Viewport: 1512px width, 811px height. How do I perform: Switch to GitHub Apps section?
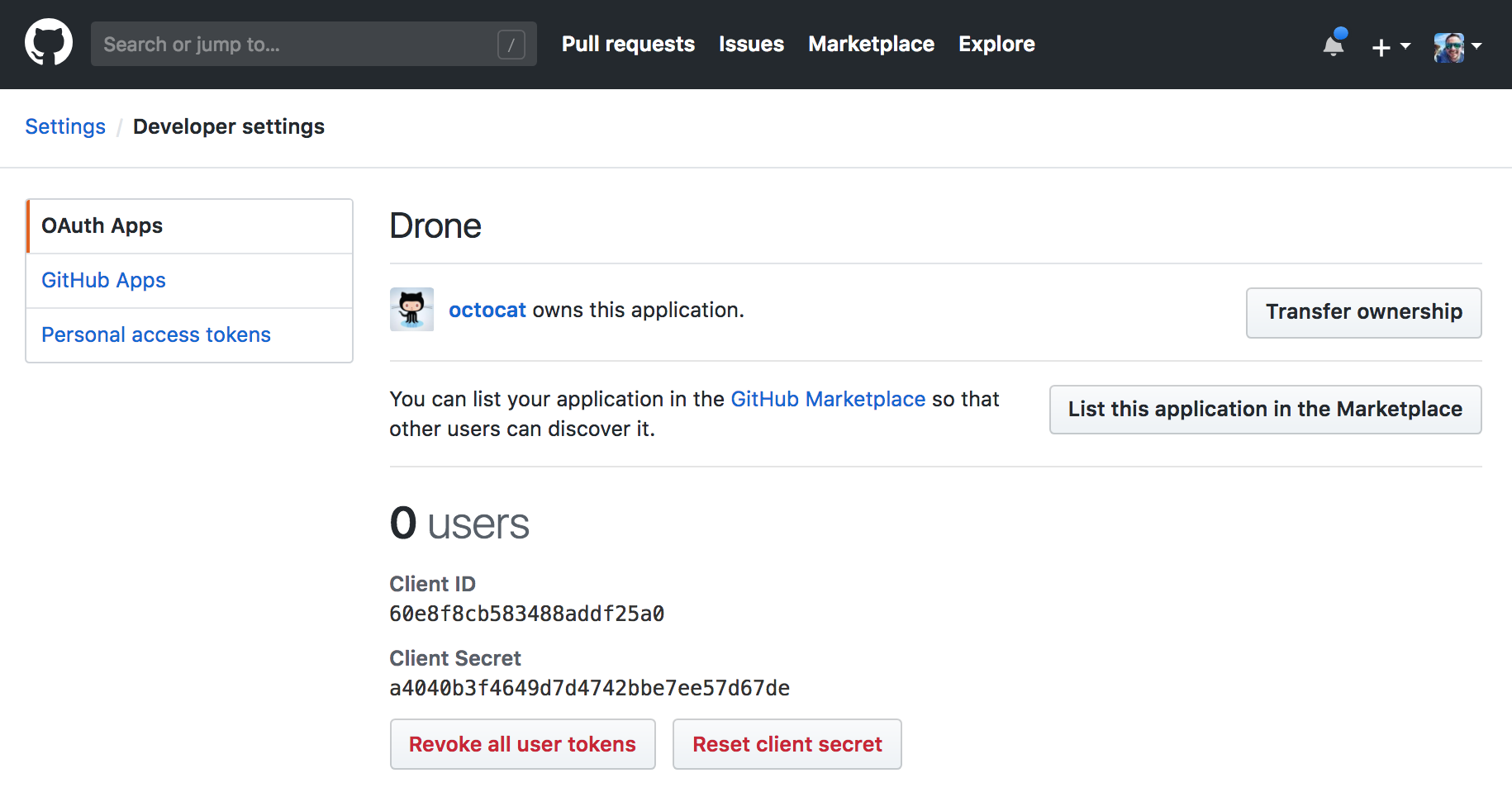[x=103, y=280]
